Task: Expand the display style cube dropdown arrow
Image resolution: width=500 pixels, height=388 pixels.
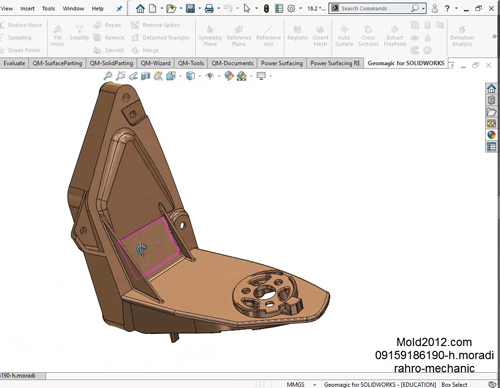Action: pyautogui.click(x=200, y=76)
